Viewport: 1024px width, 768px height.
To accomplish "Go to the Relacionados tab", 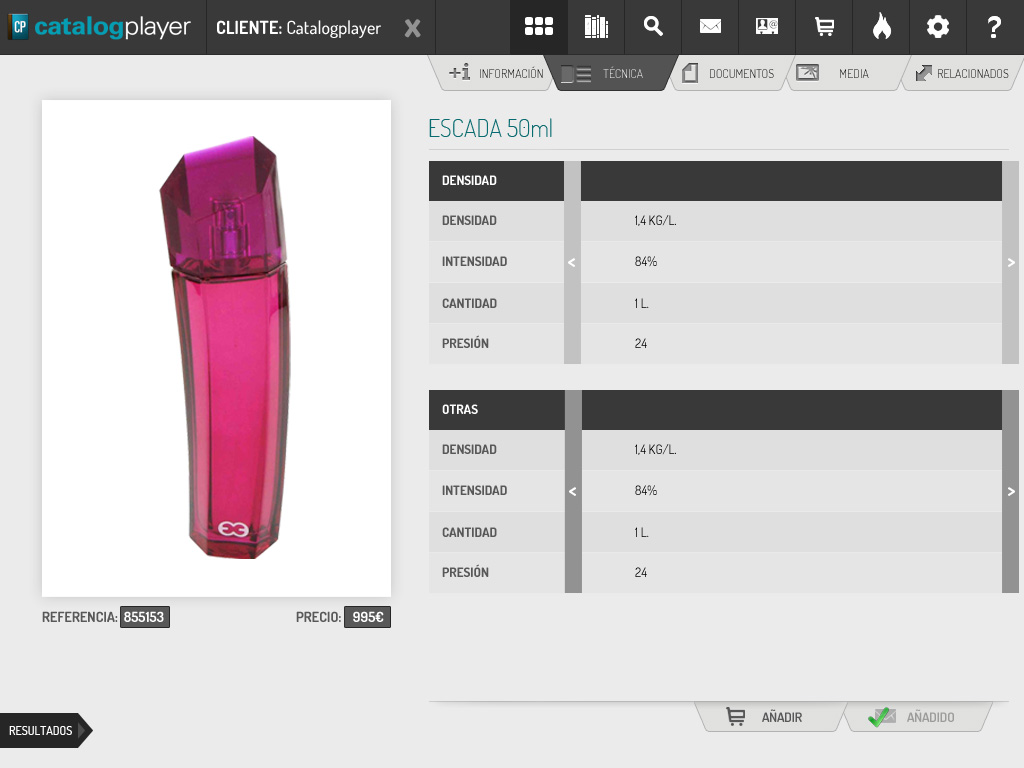I will point(962,73).
